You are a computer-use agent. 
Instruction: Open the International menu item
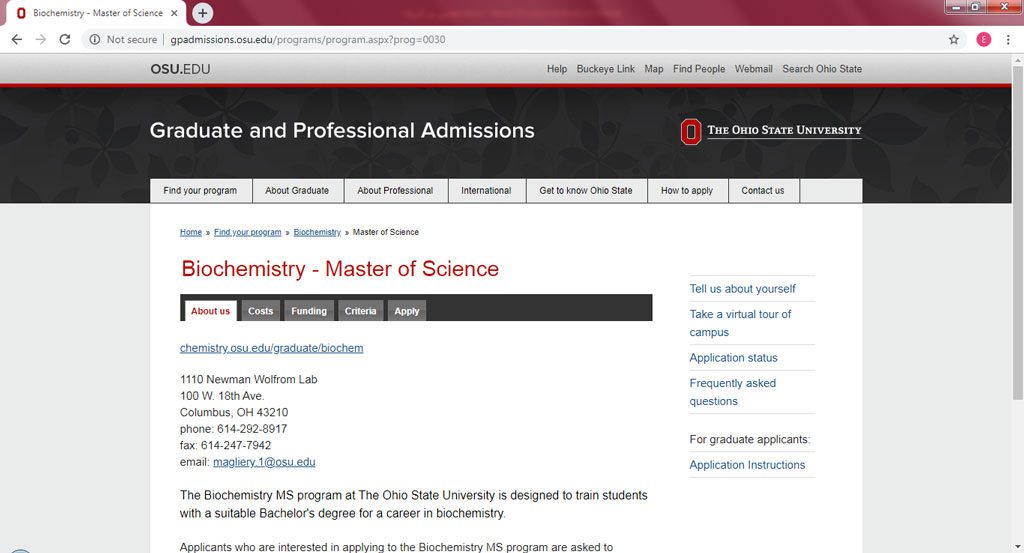click(486, 191)
